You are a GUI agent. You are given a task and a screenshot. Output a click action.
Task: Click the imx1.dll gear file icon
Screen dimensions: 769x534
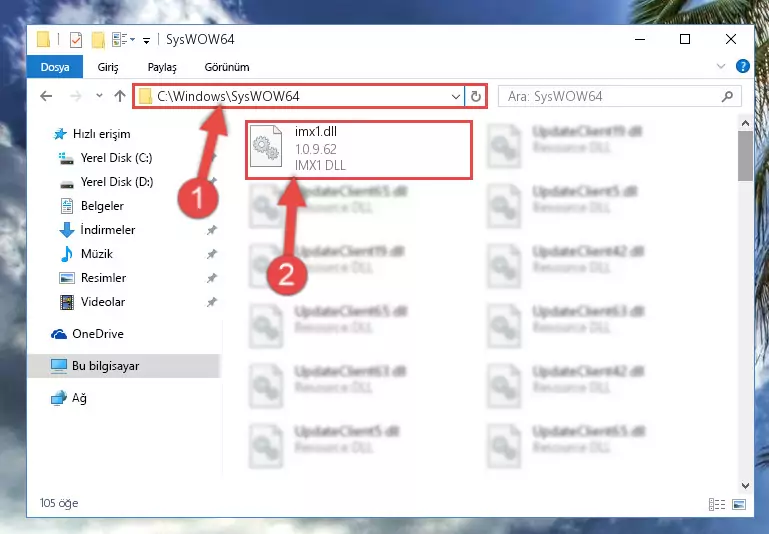pos(266,146)
